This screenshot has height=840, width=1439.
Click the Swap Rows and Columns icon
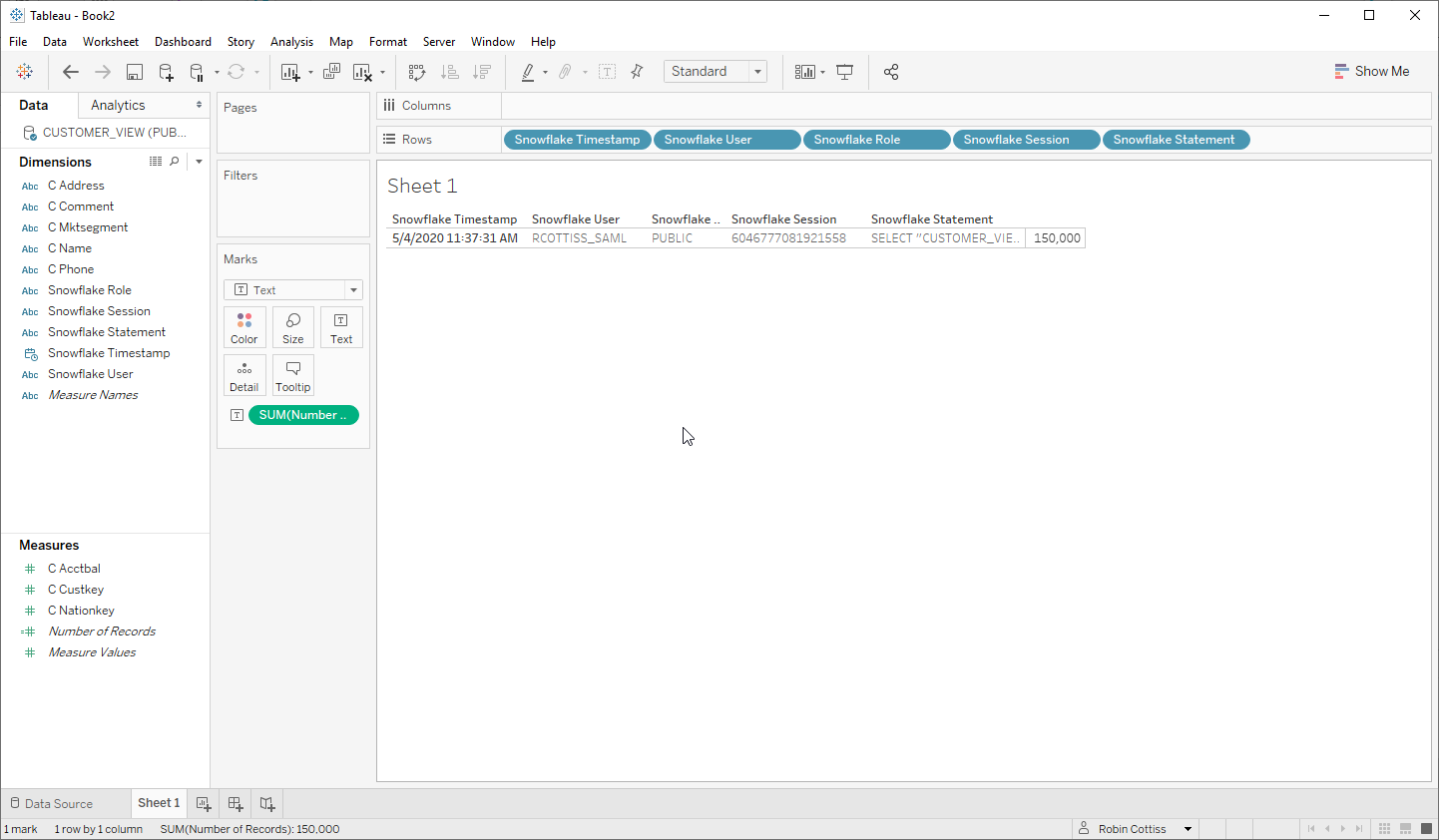(x=417, y=72)
